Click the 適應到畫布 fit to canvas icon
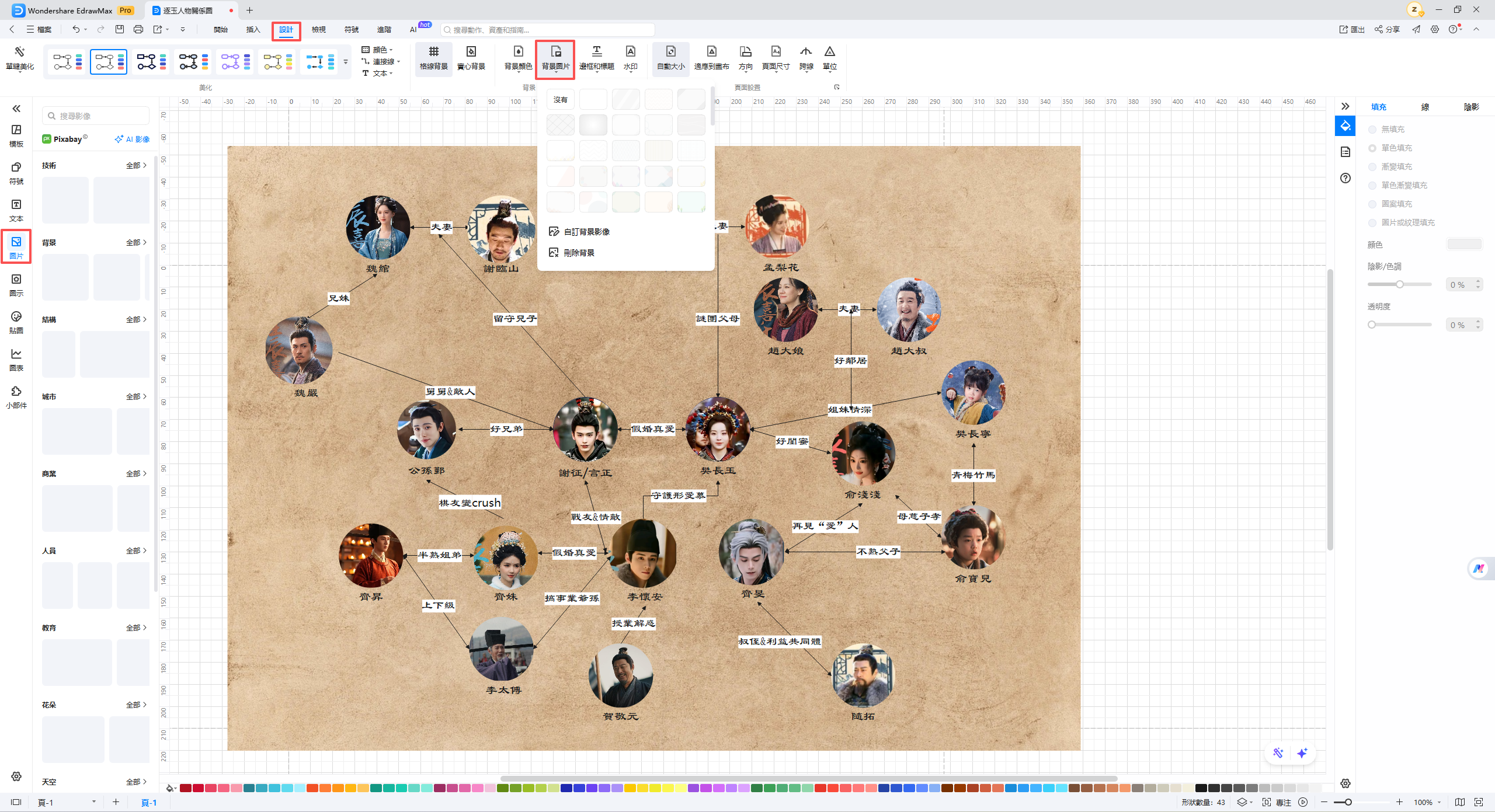This screenshot has width=1495, height=812. tap(711, 57)
